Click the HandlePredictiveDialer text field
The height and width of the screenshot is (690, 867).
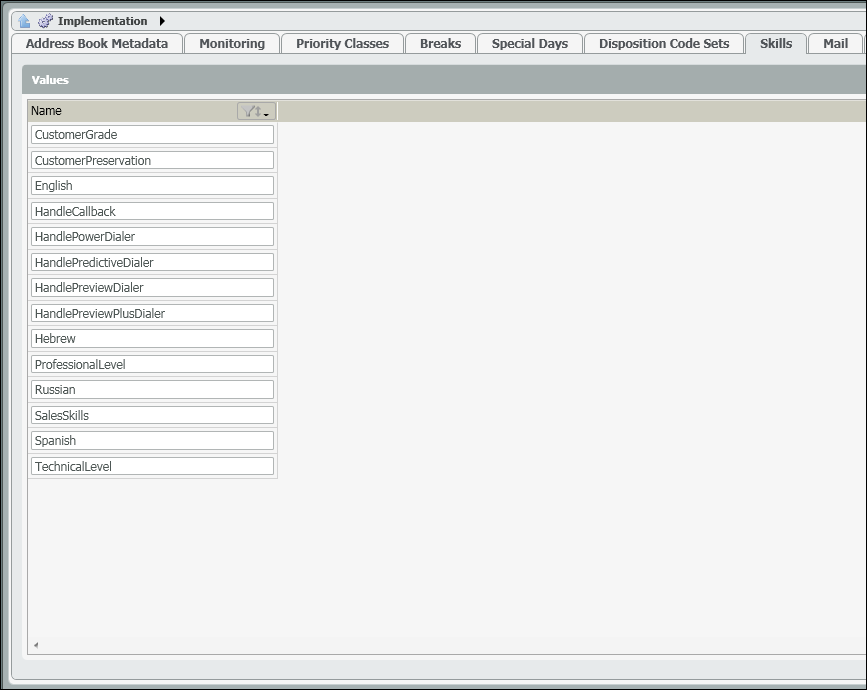152,262
